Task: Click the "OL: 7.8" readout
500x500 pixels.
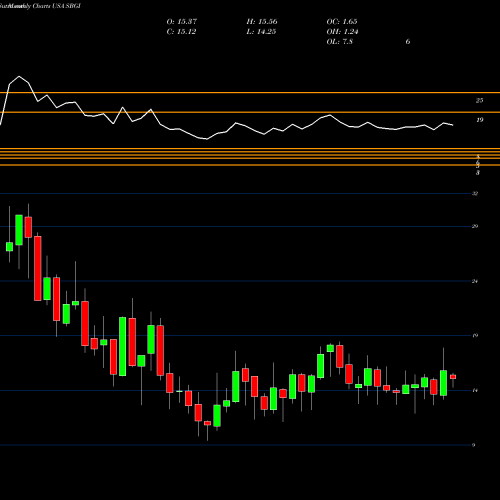Action: (339, 42)
